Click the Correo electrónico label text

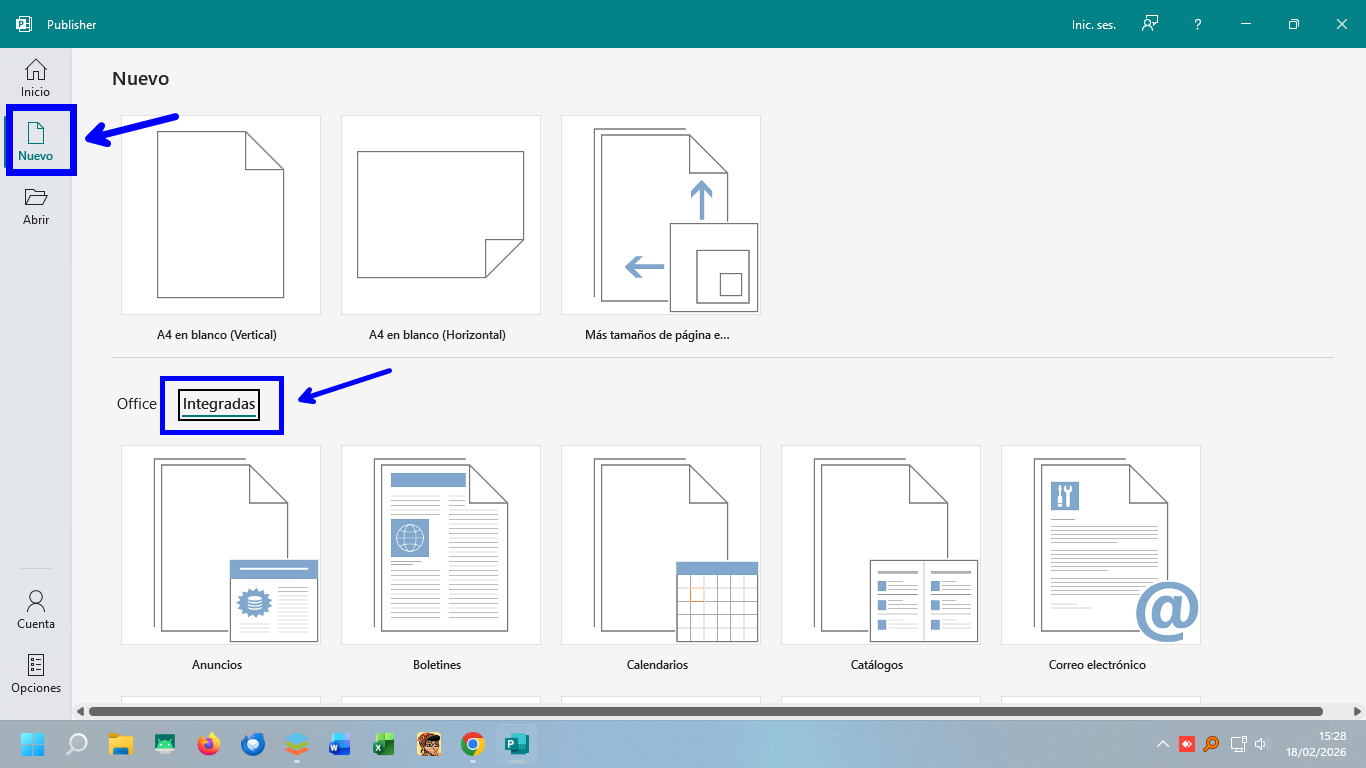(x=1097, y=665)
